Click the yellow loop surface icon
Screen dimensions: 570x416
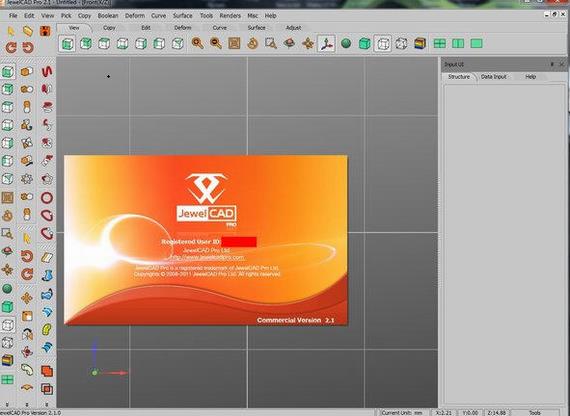[47, 329]
